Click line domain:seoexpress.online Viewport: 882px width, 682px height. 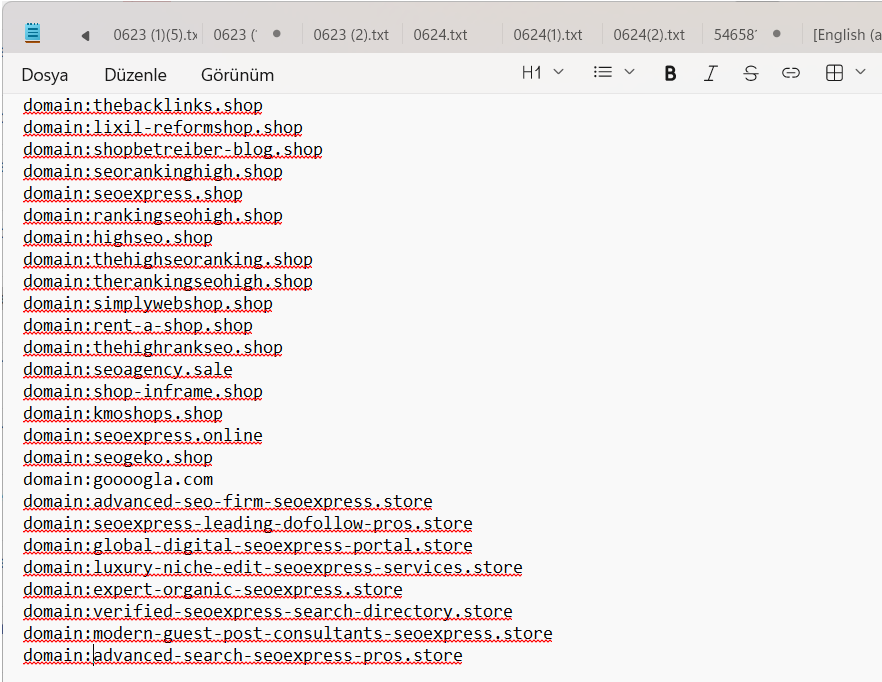coord(143,435)
